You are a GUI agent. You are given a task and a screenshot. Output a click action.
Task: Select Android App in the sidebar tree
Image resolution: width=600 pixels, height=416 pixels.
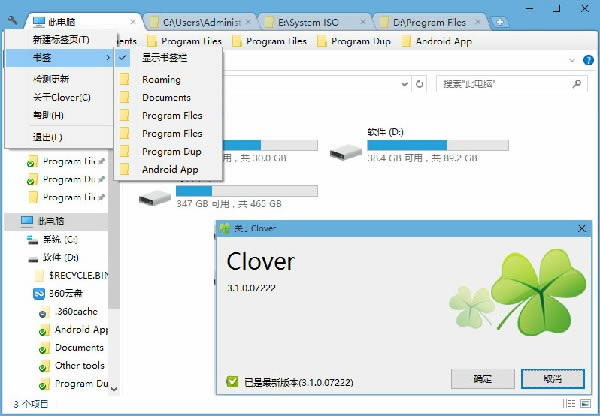(x=81, y=330)
